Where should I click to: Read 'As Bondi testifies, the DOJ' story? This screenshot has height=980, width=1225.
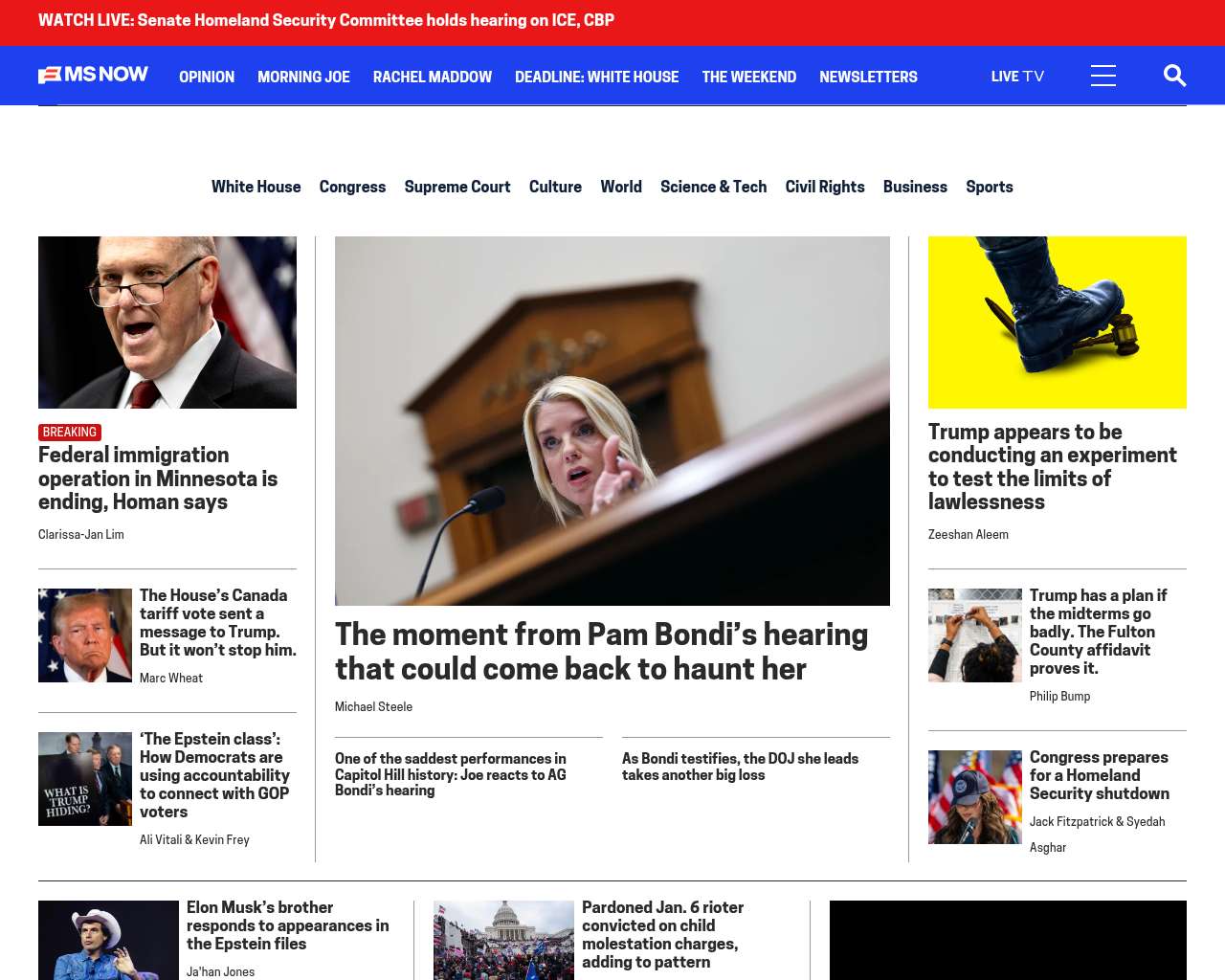pyautogui.click(x=740, y=767)
